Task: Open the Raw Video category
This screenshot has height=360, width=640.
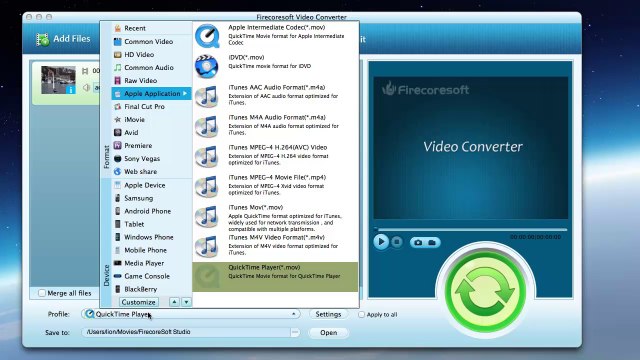Action: coord(151,80)
